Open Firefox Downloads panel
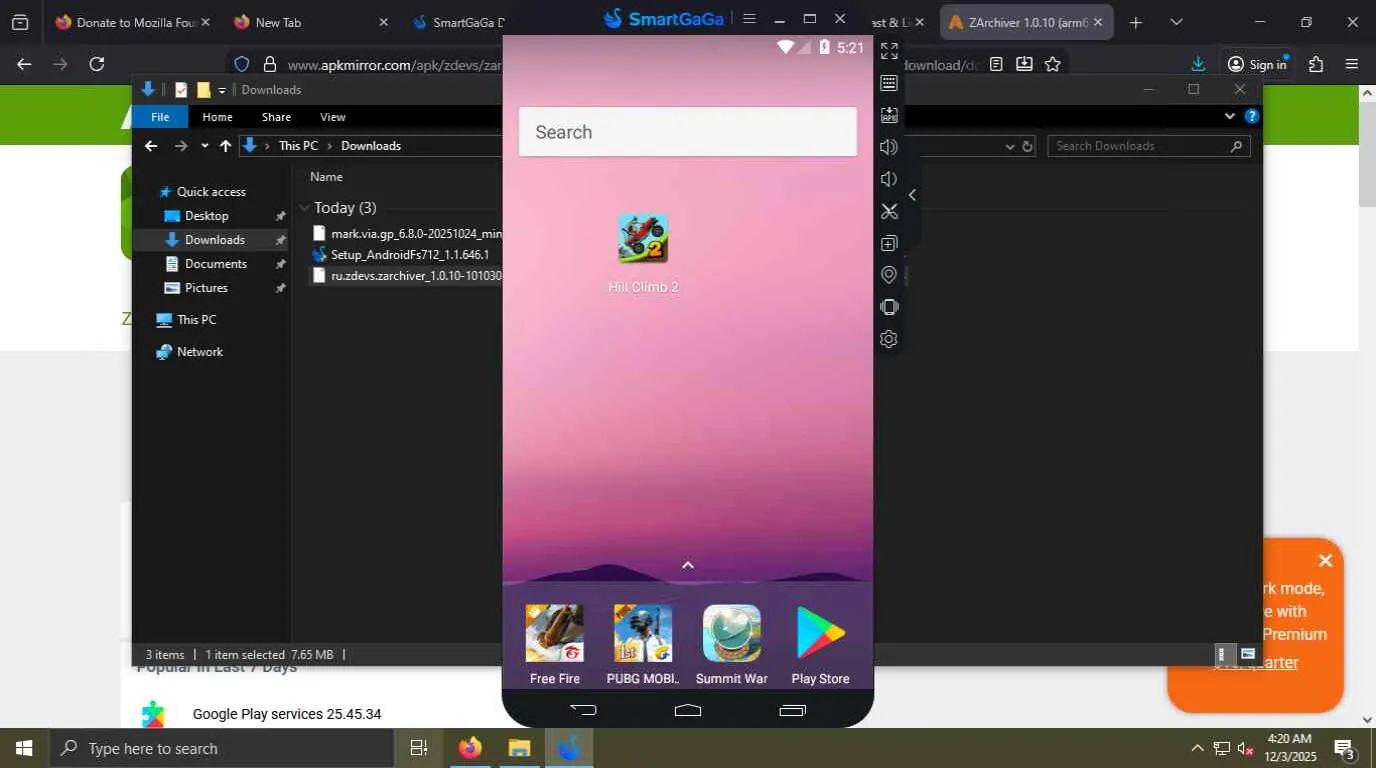This screenshot has width=1376, height=768. [x=1198, y=64]
